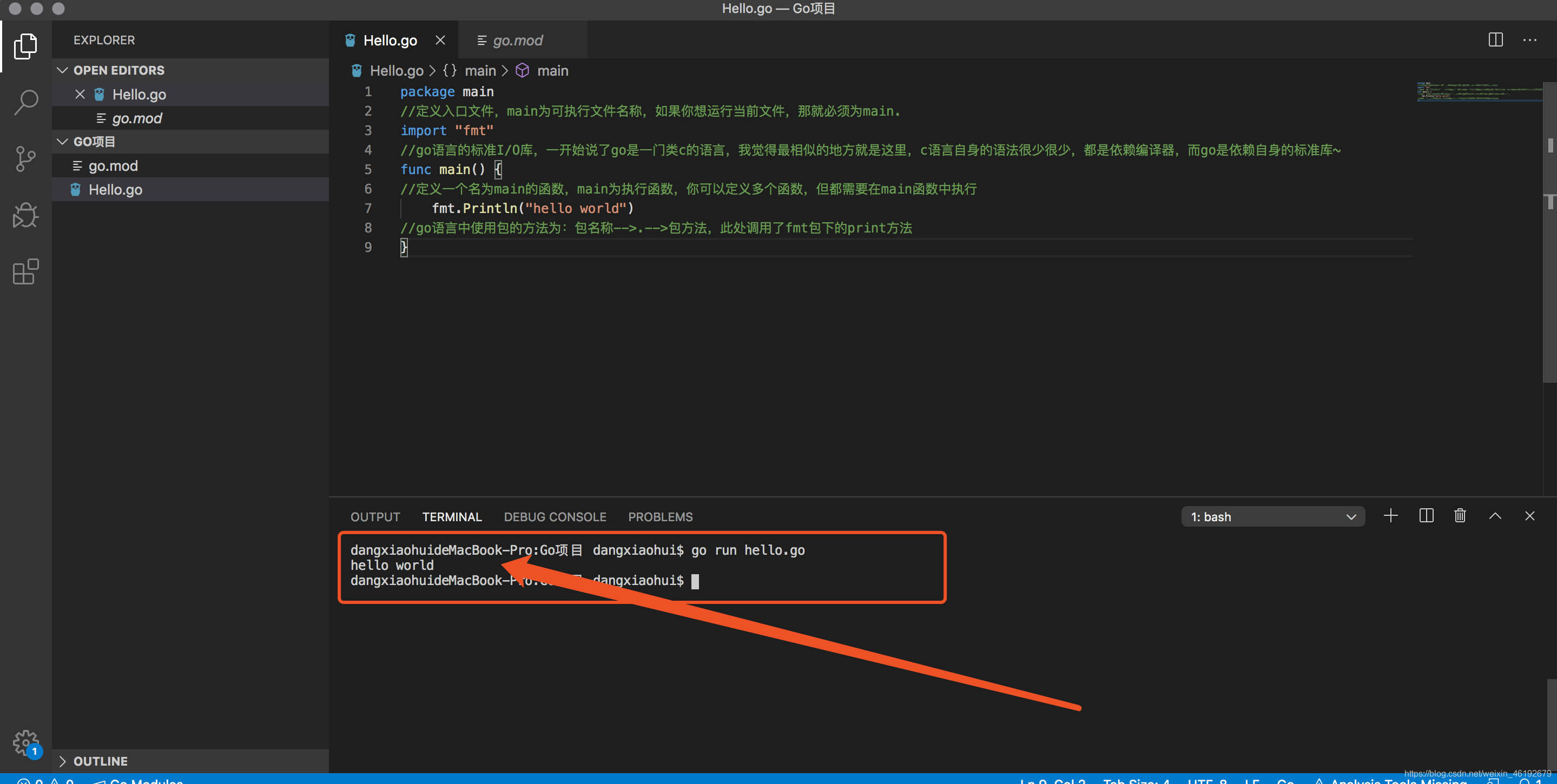Open the Run and Debug view

[x=25, y=215]
